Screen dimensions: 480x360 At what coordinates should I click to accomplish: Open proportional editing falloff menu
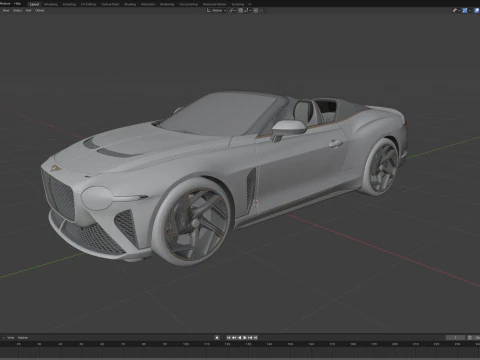[262, 10]
